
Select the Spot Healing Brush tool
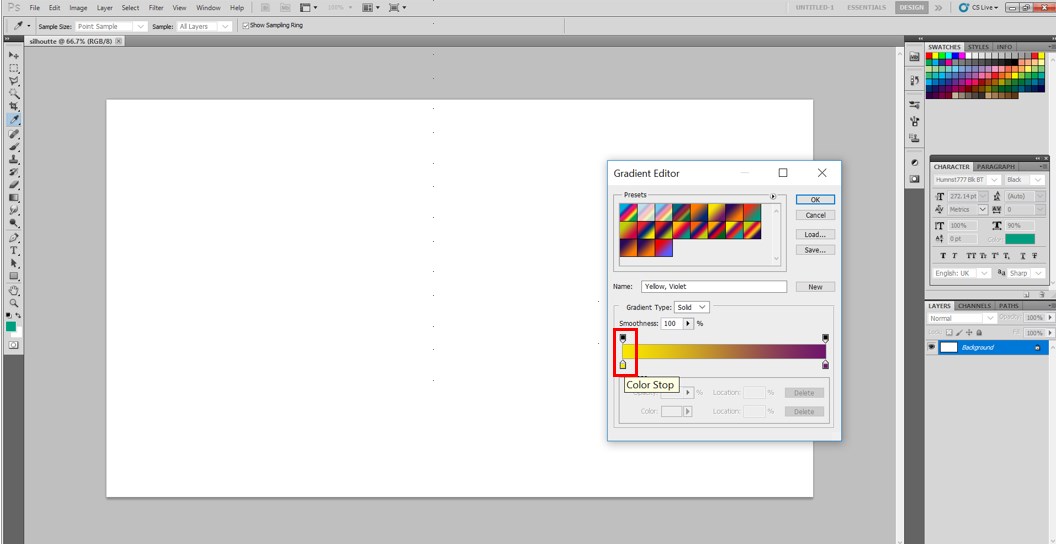tap(13, 134)
